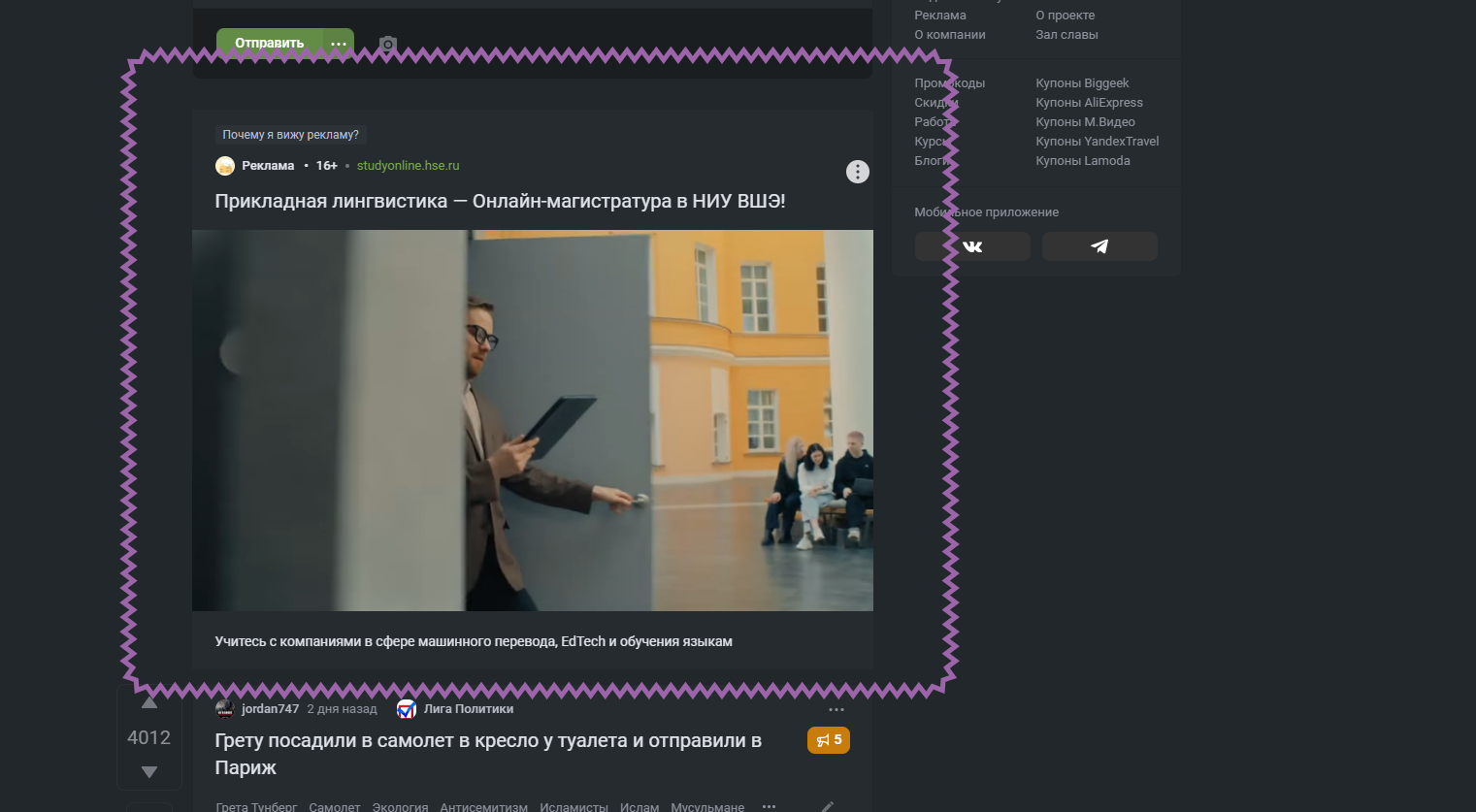
Task: Click the VK mobile app icon
Action: [971, 246]
